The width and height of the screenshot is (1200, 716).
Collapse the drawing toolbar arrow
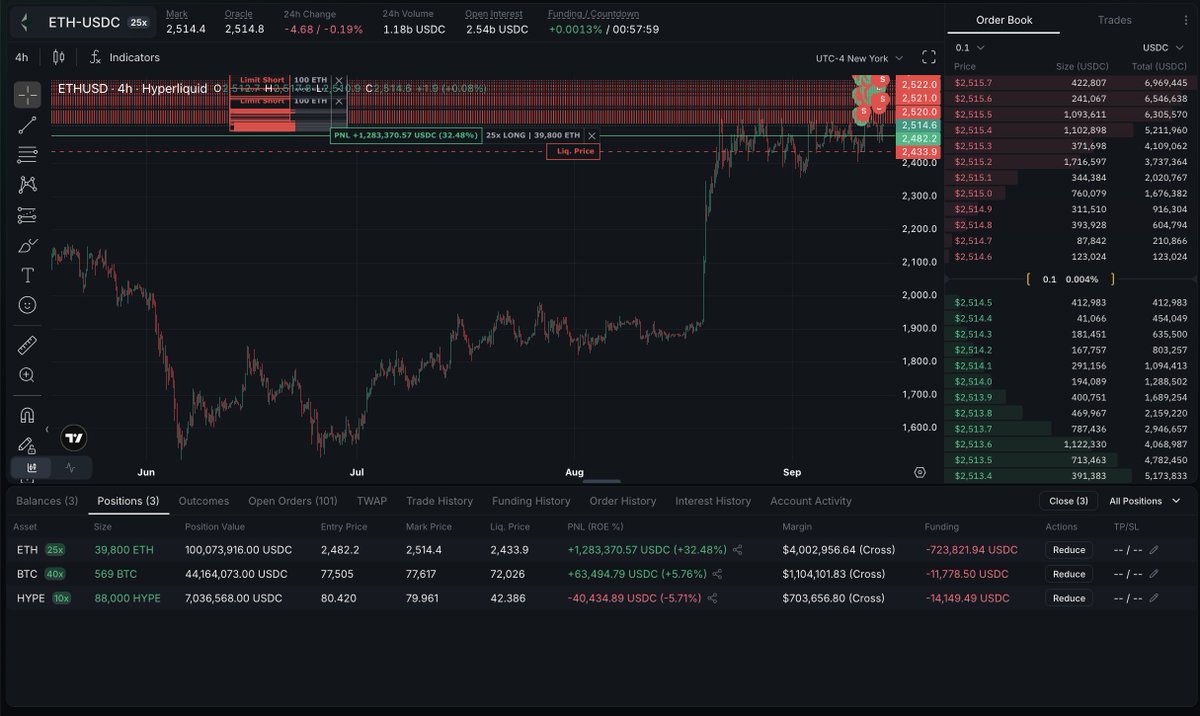tap(47, 430)
